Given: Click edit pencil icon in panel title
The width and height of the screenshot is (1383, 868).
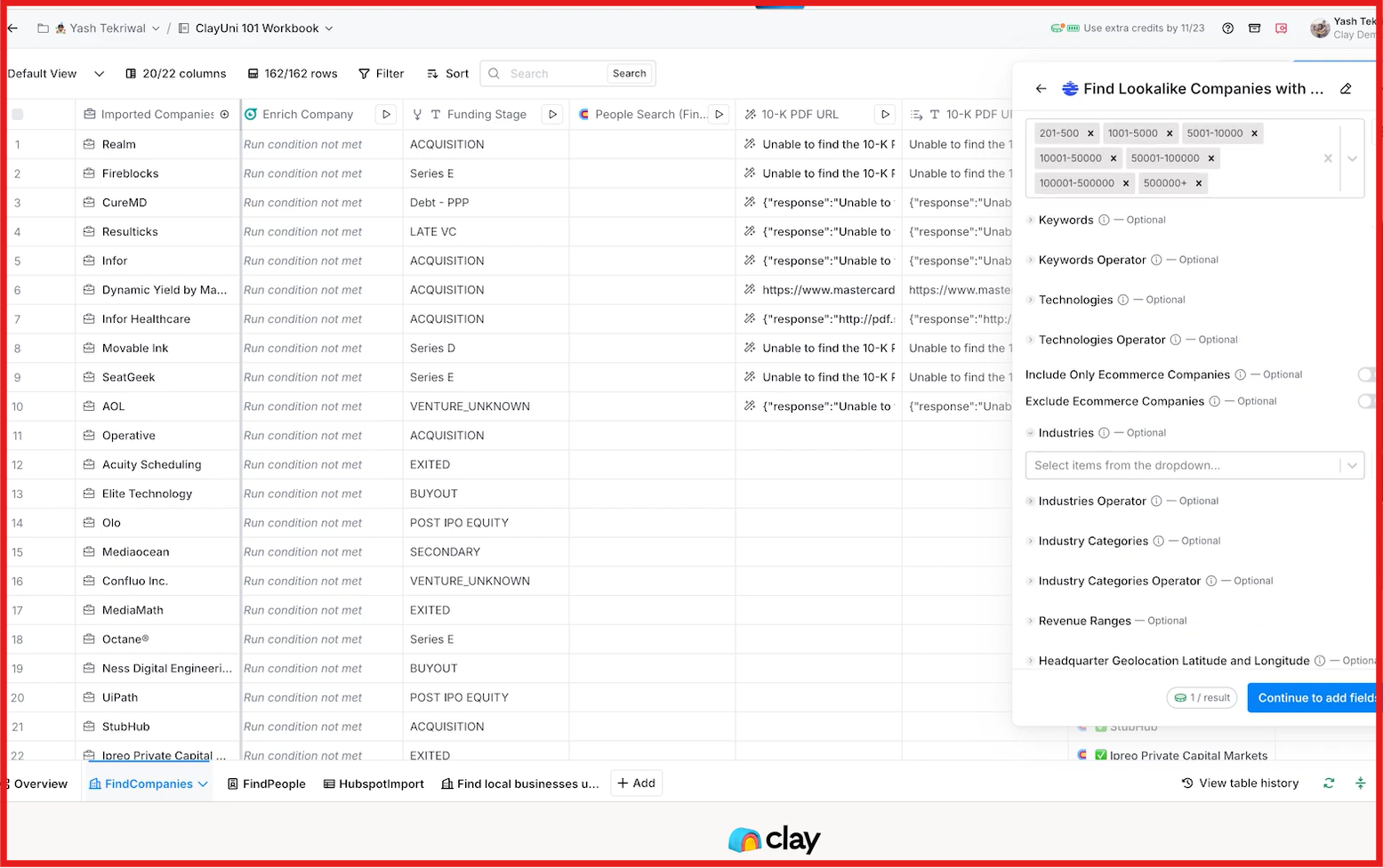Looking at the screenshot, I should 1346,89.
